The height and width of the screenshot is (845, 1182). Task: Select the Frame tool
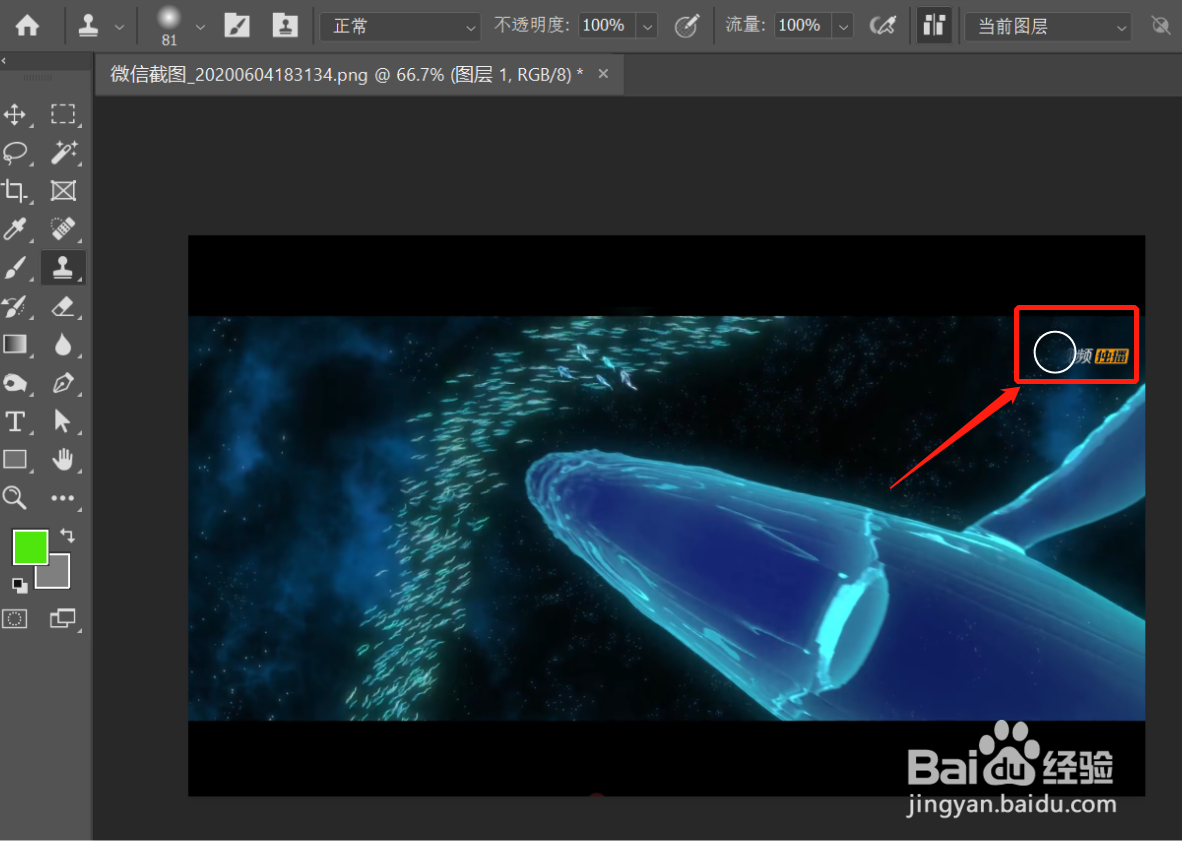click(63, 191)
